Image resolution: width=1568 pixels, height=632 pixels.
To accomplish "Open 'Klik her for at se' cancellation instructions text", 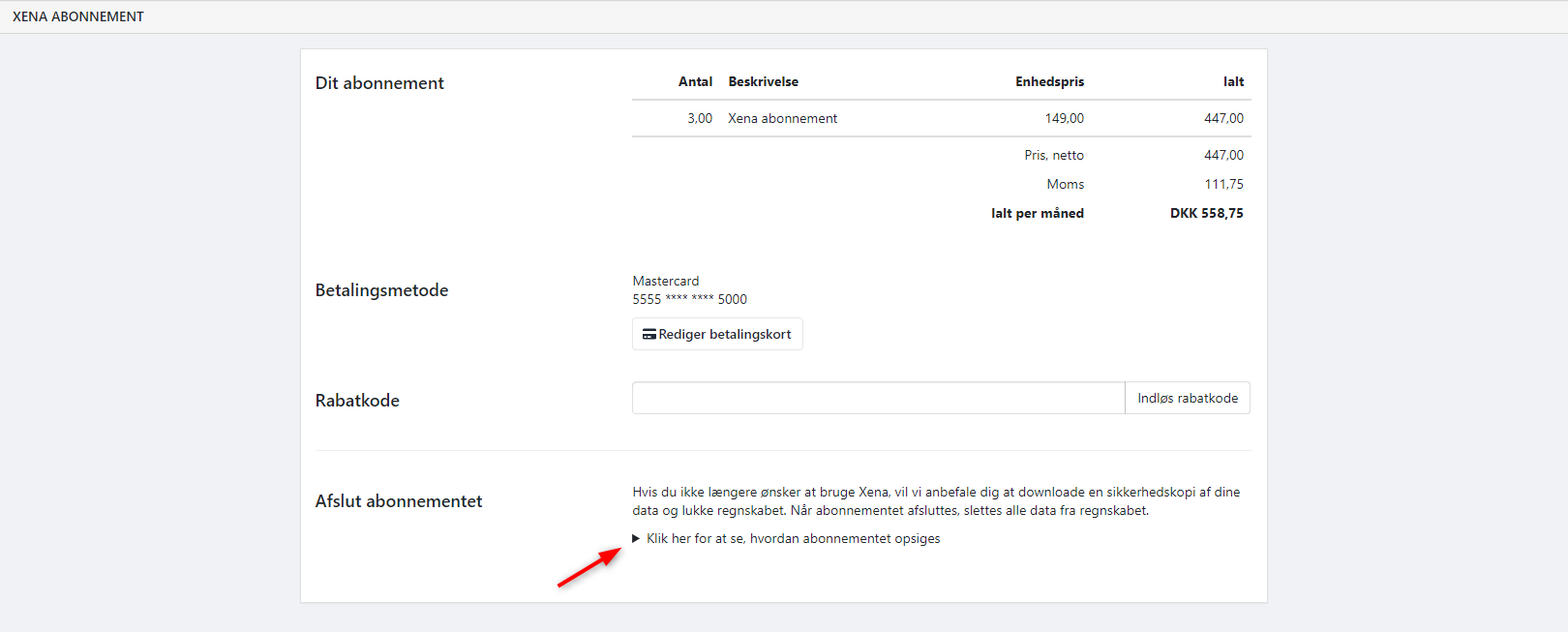I will [793, 539].
